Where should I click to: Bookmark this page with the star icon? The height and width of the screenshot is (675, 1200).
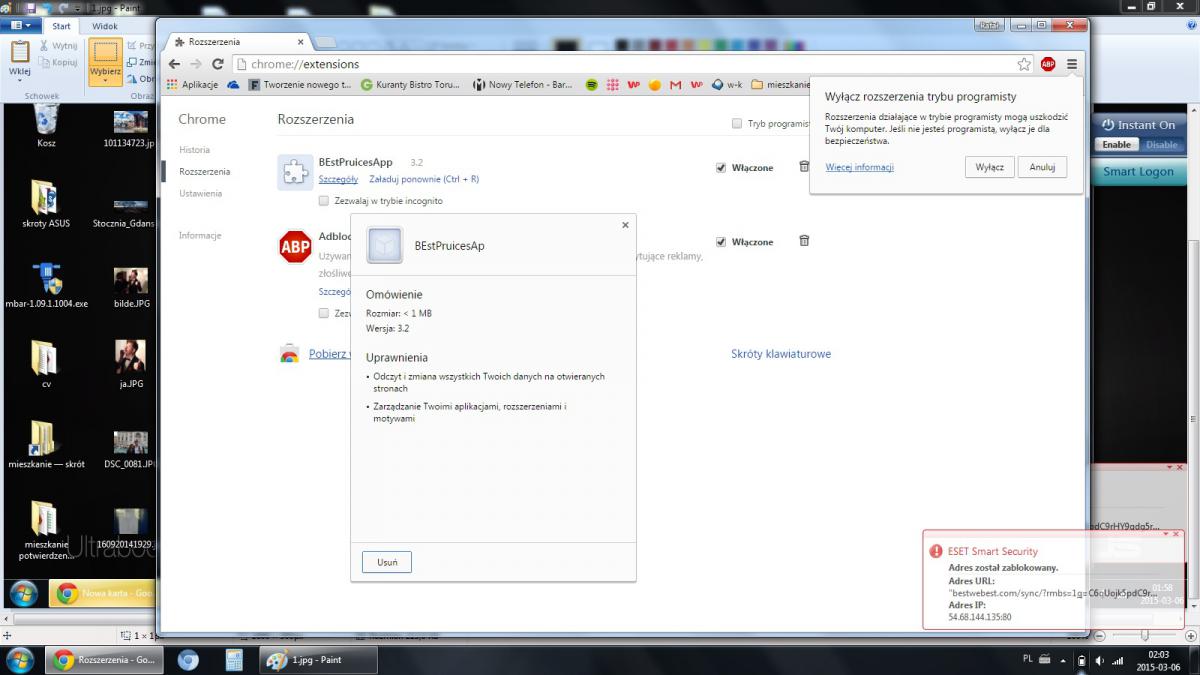point(1024,64)
